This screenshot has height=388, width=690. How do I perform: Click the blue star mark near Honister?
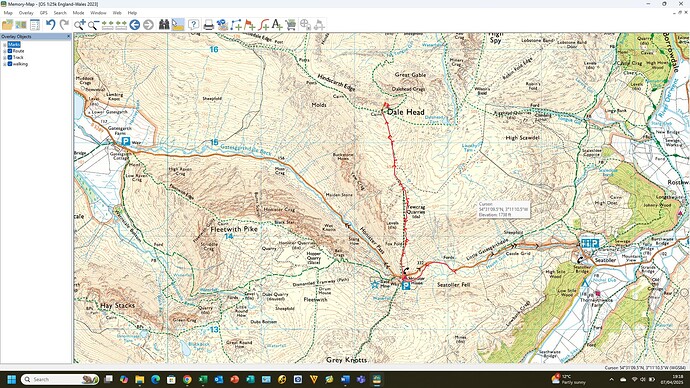coord(375,285)
